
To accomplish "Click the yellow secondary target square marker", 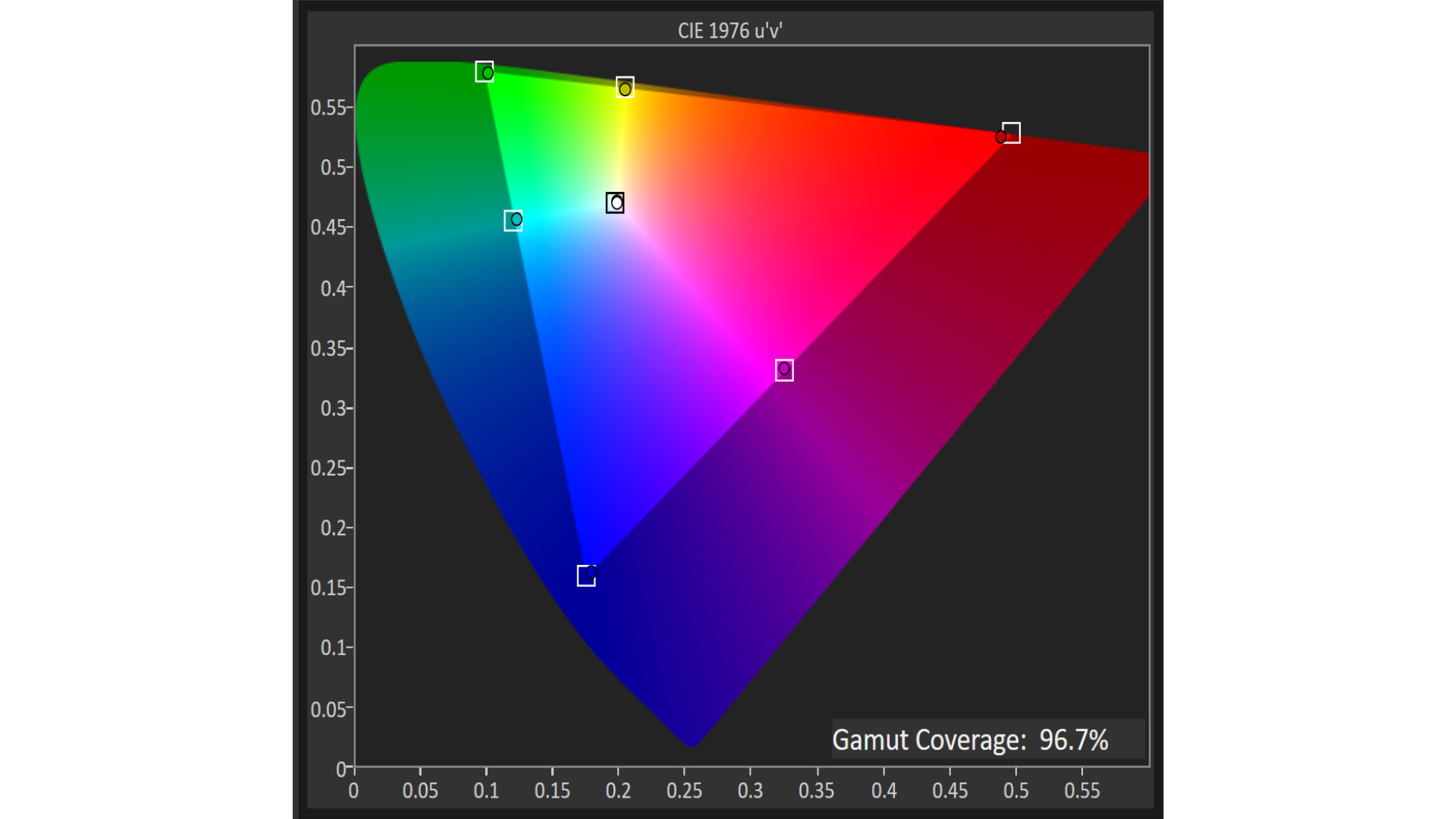I will (x=624, y=86).
